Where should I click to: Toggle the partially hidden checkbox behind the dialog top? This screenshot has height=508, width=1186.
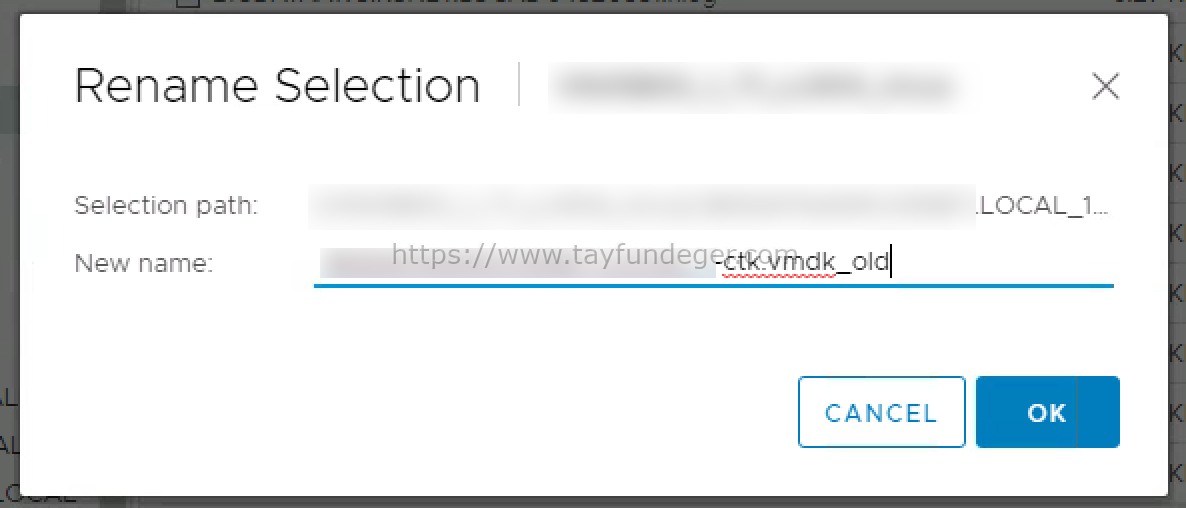pyautogui.click(x=188, y=3)
